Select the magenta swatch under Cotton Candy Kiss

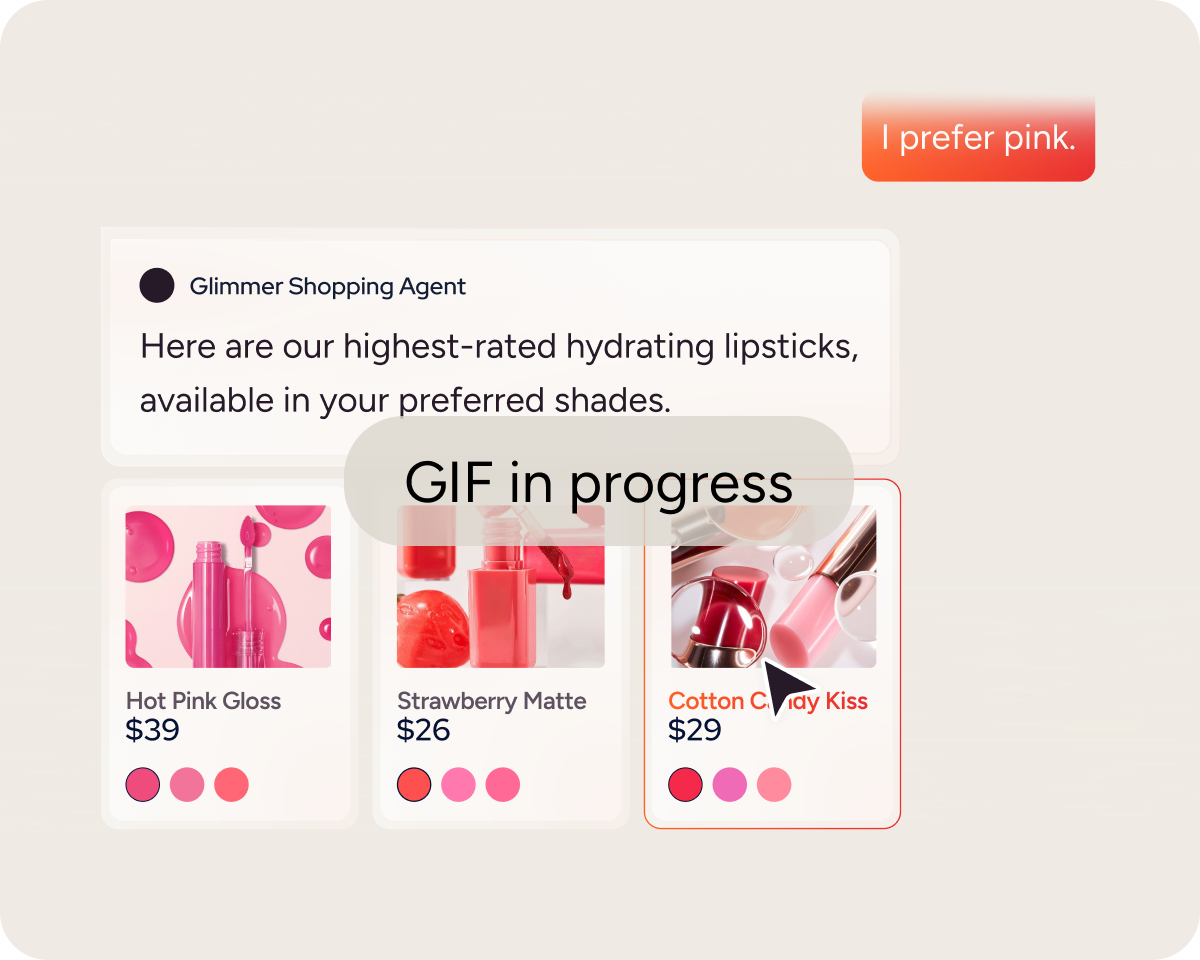[x=730, y=785]
